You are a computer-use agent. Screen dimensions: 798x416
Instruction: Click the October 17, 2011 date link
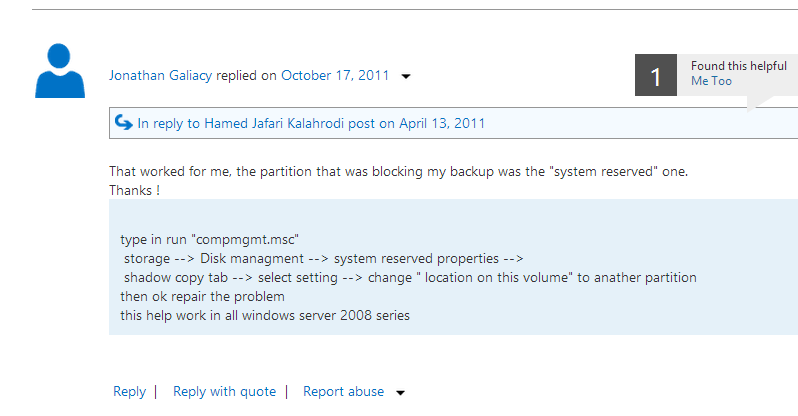tap(334, 75)
